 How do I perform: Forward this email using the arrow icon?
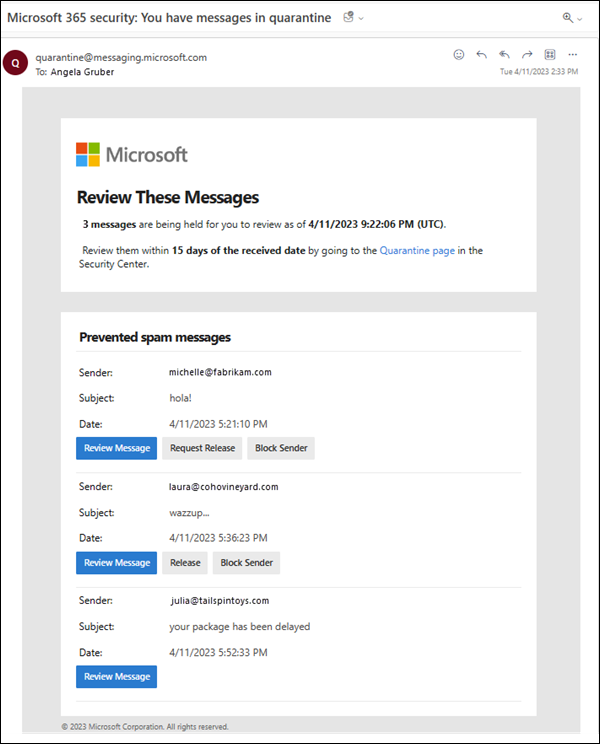tap(527, 55)
